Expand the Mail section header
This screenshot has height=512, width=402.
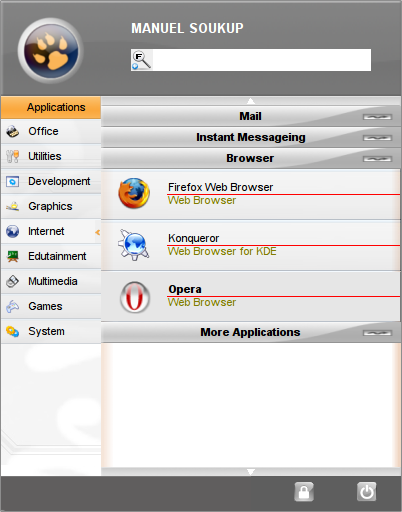(251, 116)
